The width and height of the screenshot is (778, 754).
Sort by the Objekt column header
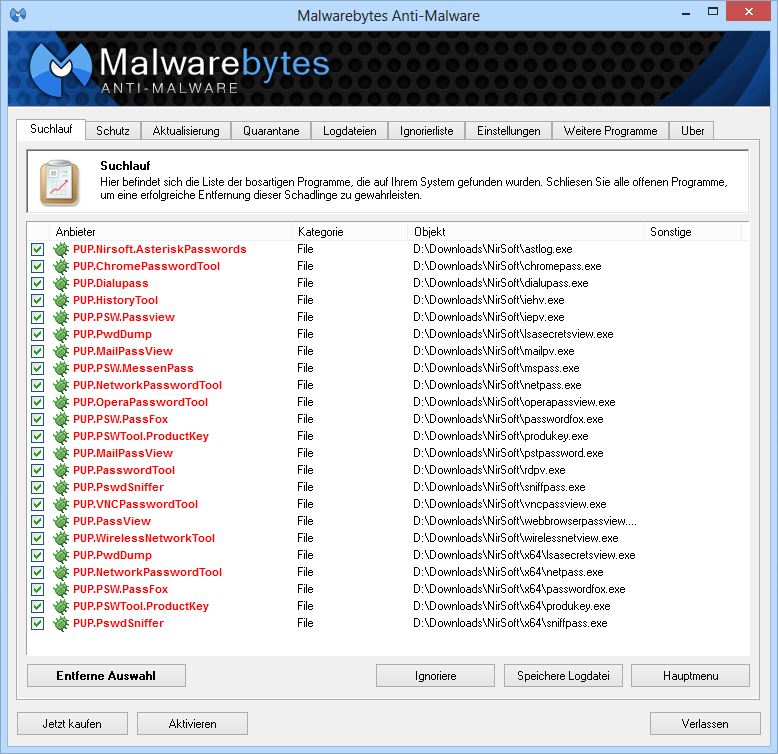click(x=525, y=232)
